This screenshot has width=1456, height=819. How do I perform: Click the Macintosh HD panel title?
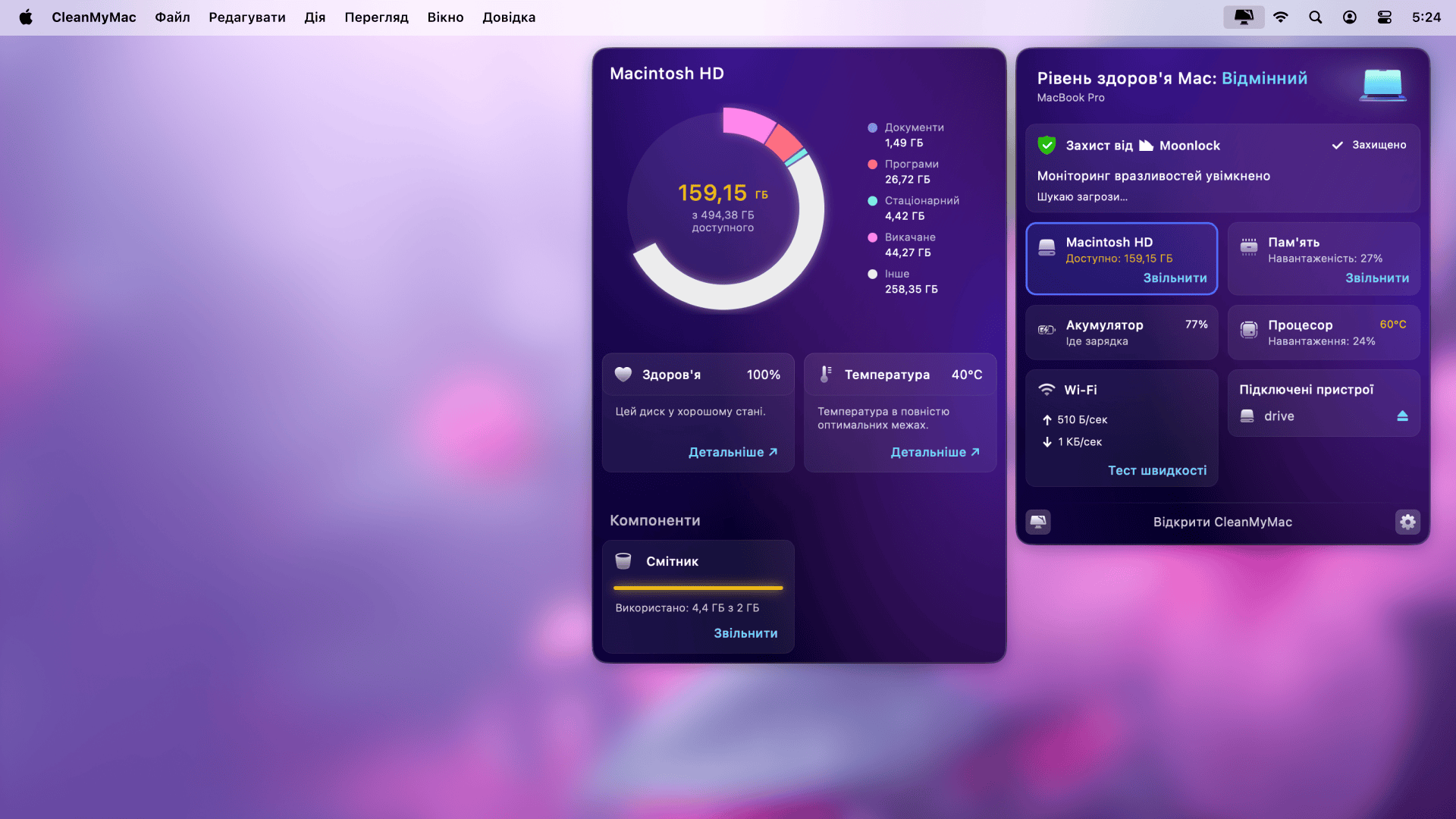(667, 74)
